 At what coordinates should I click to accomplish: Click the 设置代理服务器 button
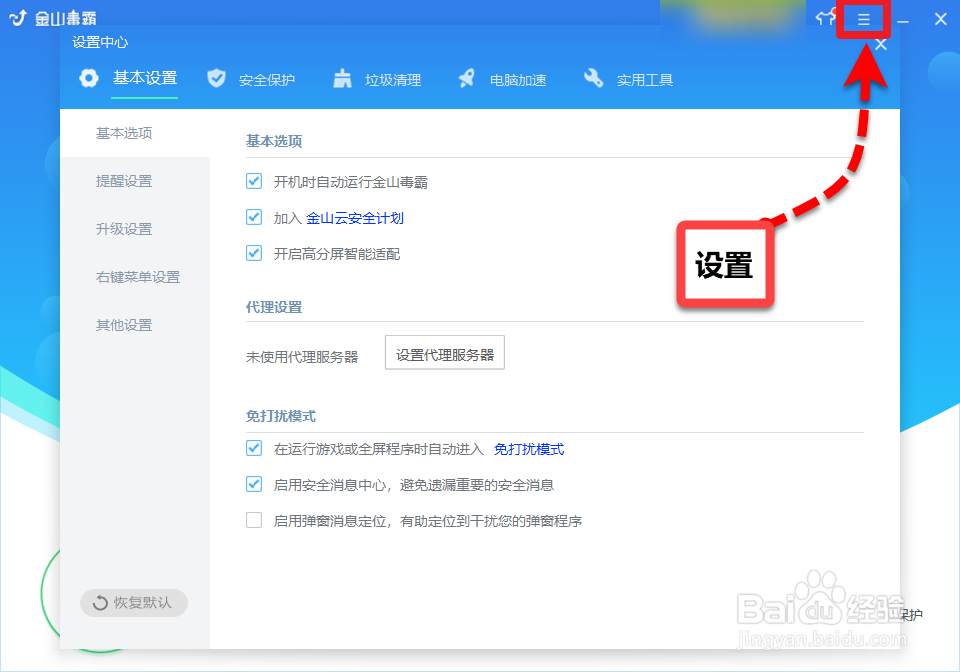point(444,353)
